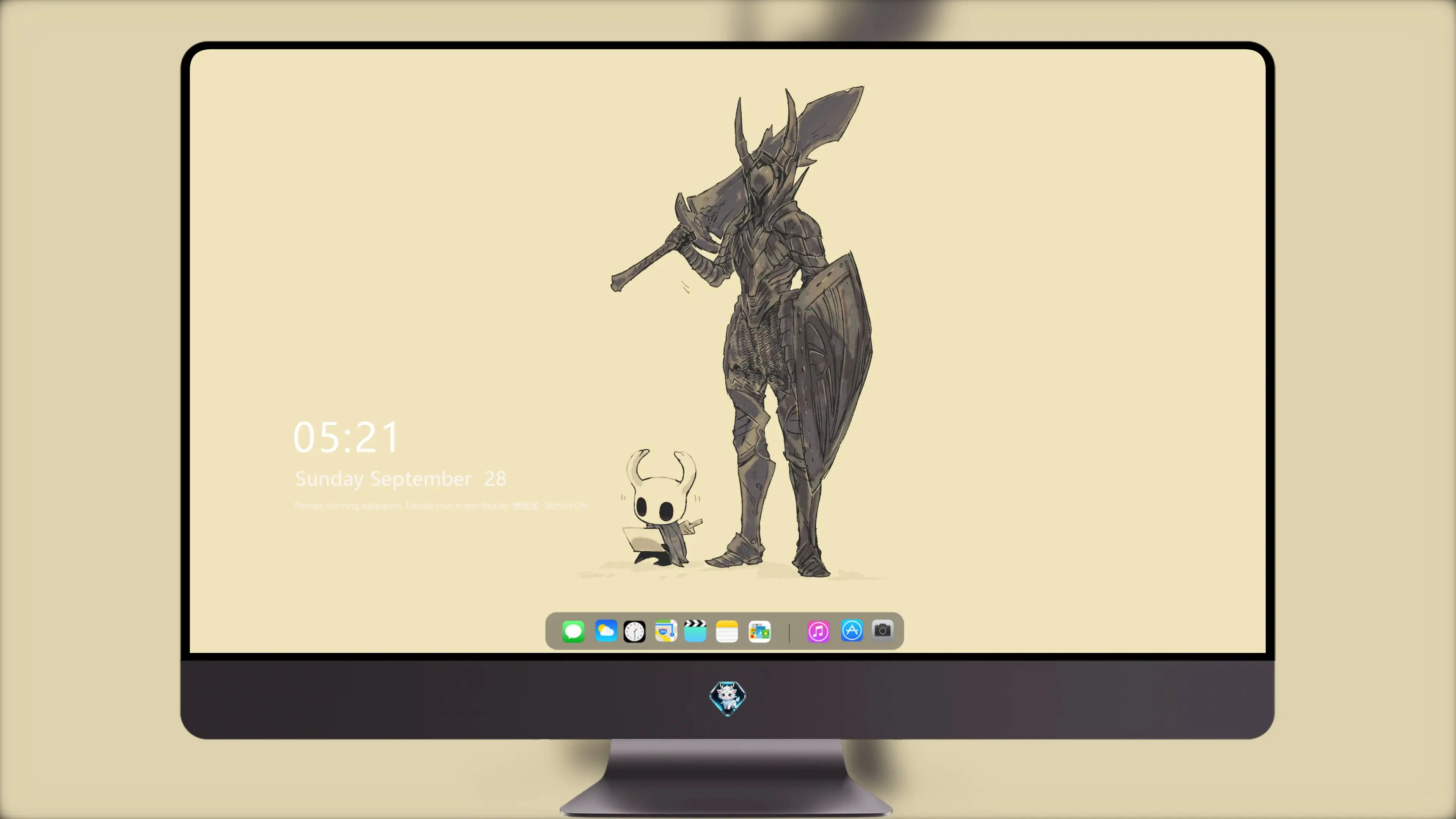Click the 05:21 clock display
Image resolution: width=1456 pixels, height=819 pixels.
(x=346, y=437)
